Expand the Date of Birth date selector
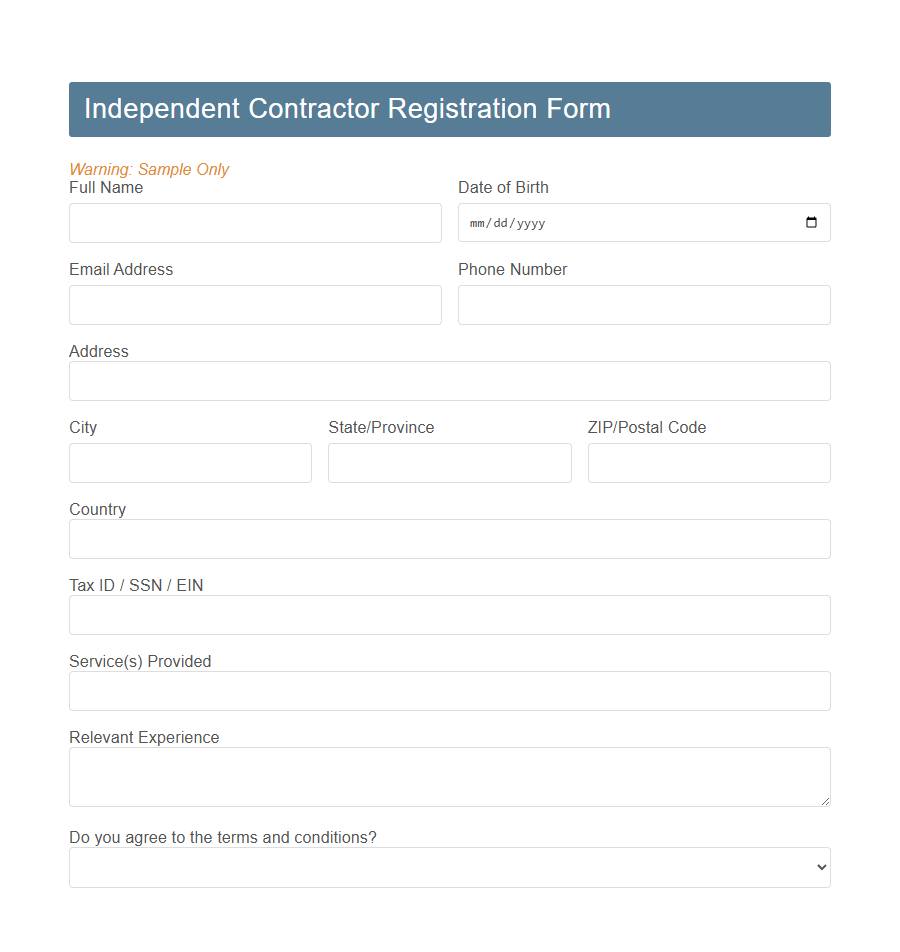900x952 pixels. point(810,222)
